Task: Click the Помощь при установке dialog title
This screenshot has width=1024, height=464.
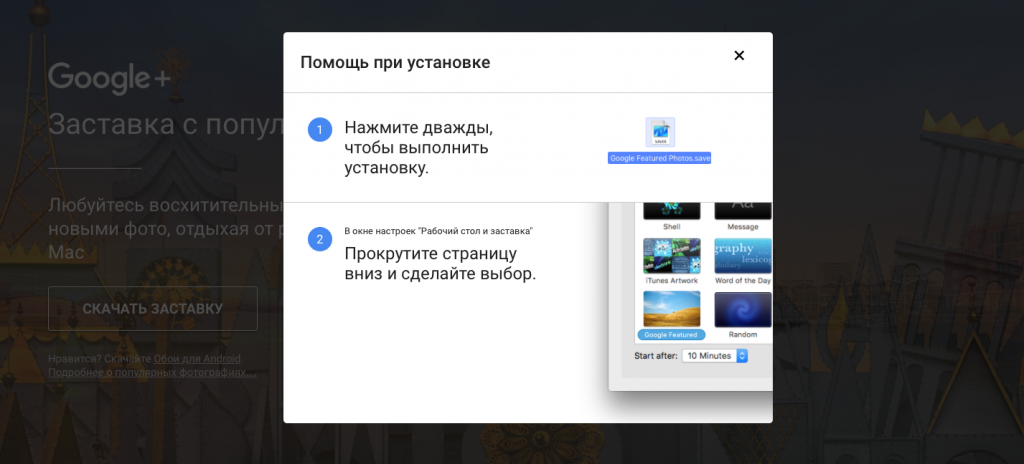Action: [x=395, y=63]
